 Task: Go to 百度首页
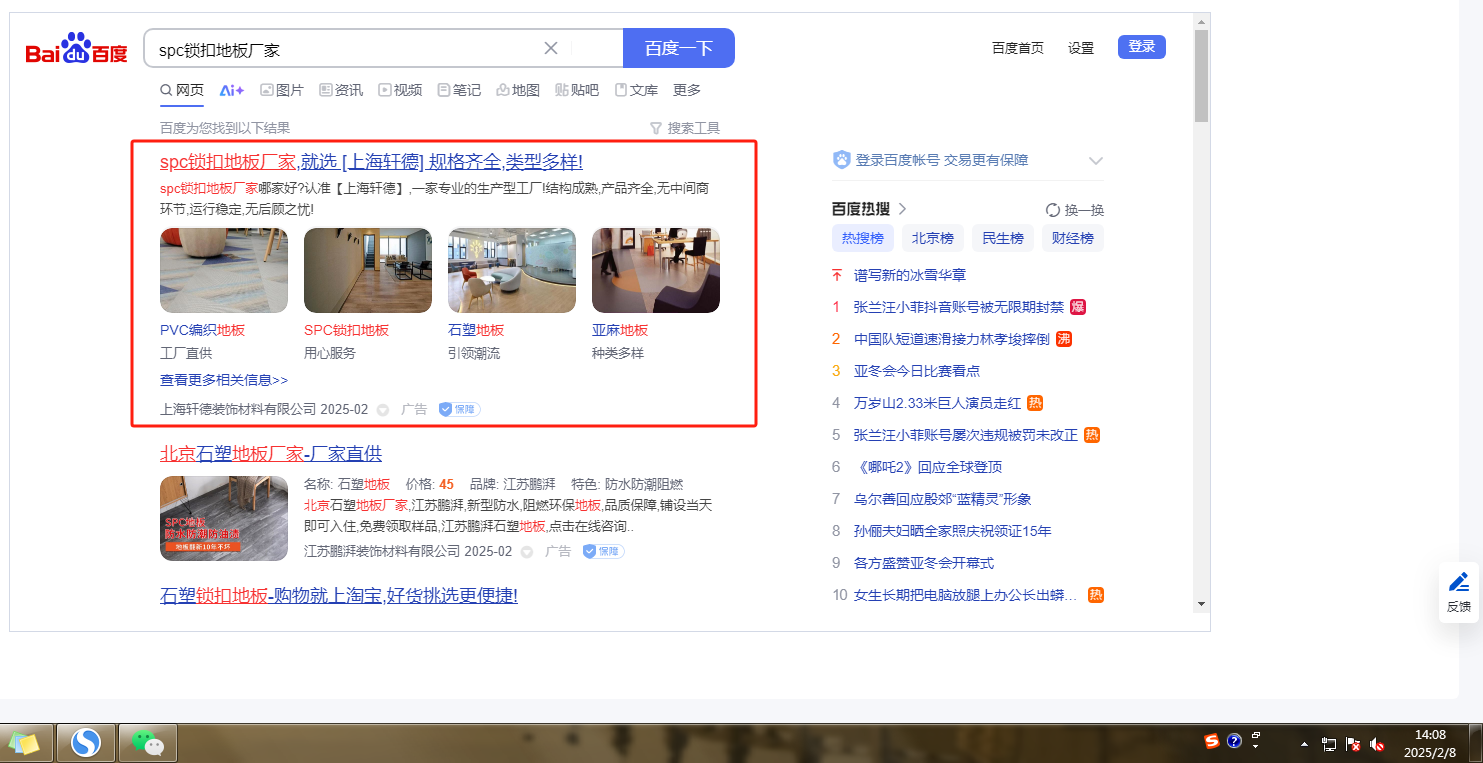(1018, 48)
